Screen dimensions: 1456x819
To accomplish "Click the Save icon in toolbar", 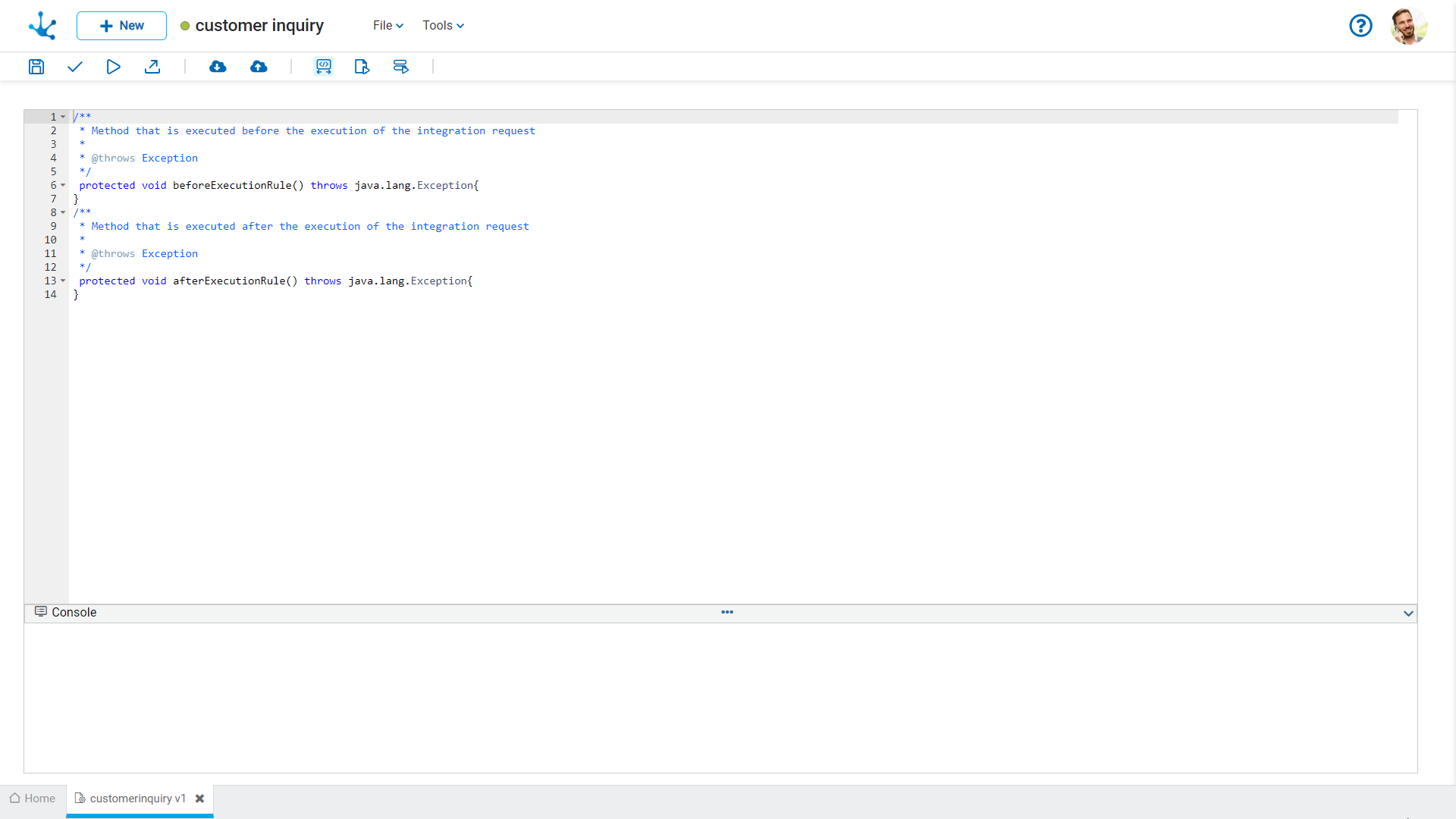I will click(x=36, y=67).
